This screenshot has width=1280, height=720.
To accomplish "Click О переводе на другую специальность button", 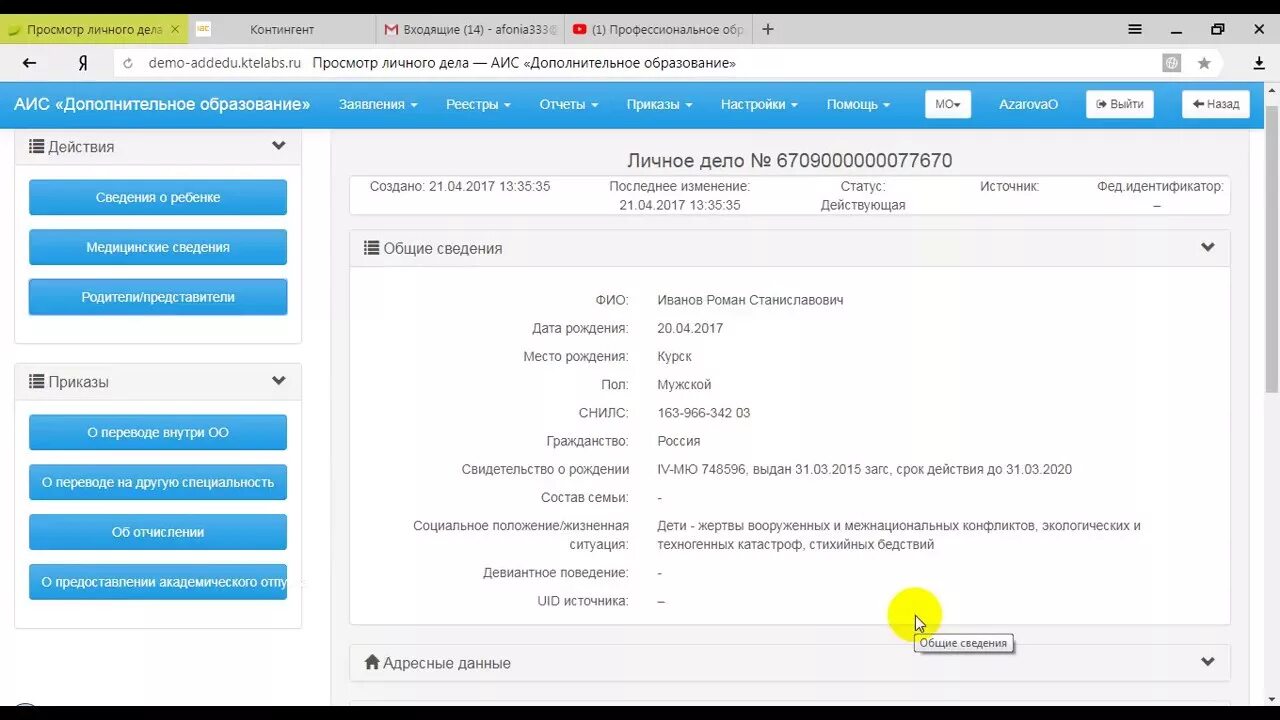I will pyautogui.click(x=158, y=482).
